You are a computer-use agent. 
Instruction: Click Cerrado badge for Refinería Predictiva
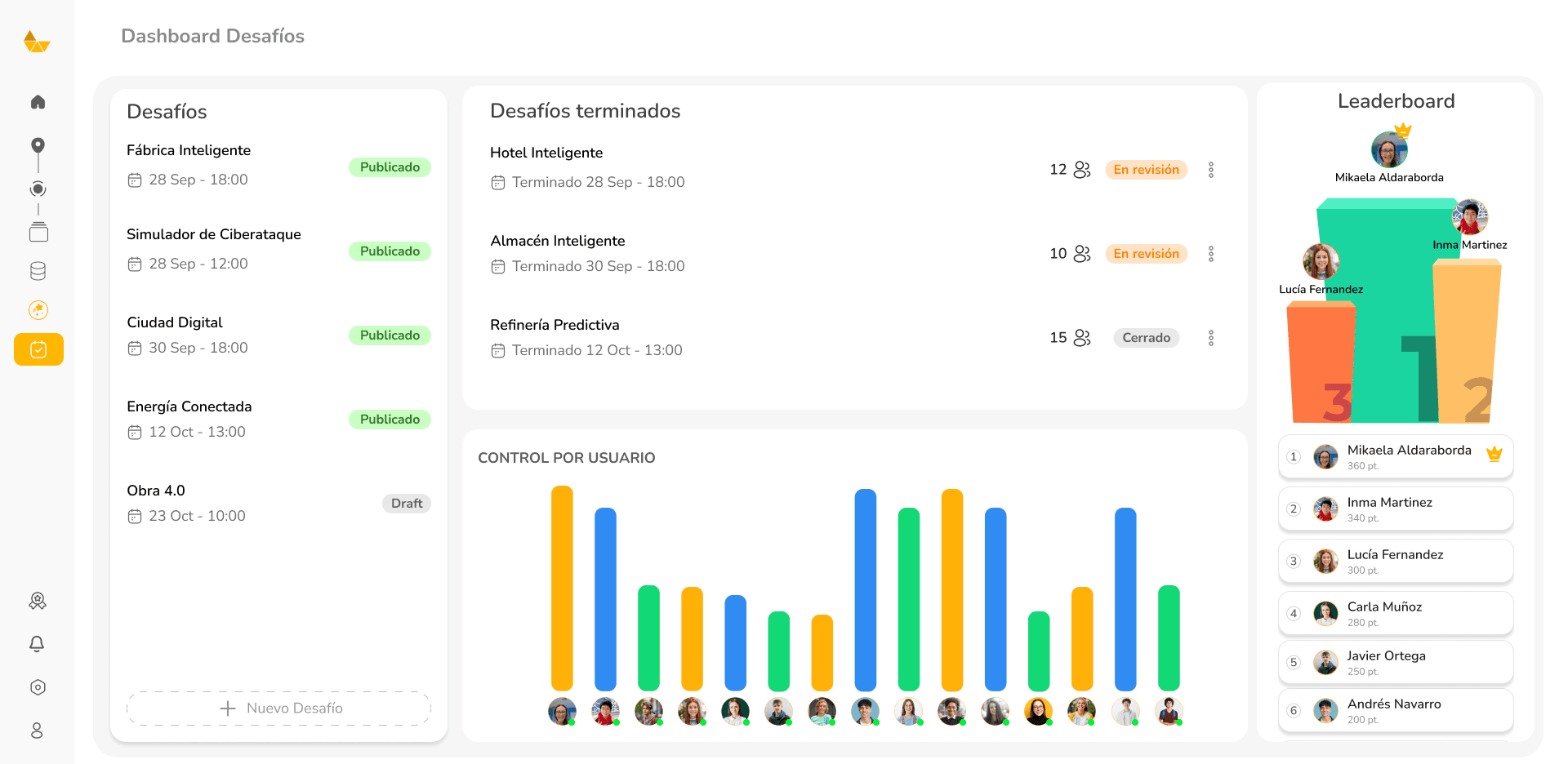(1147, 338)
